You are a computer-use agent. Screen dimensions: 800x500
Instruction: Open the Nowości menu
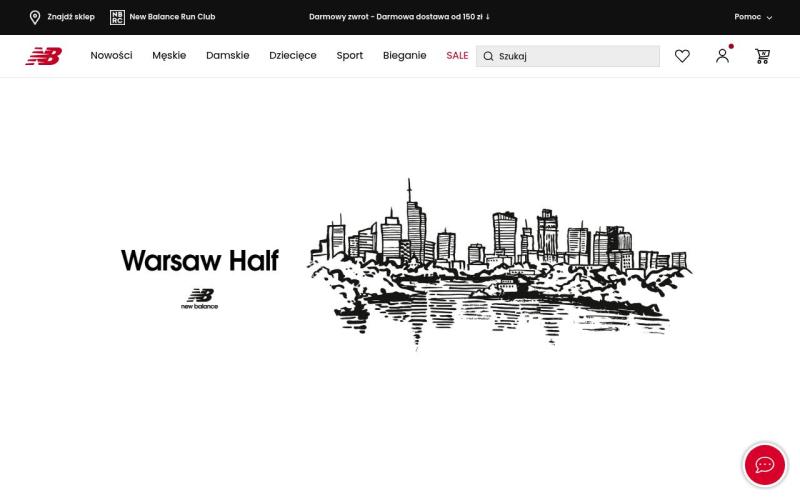(111, 56)
